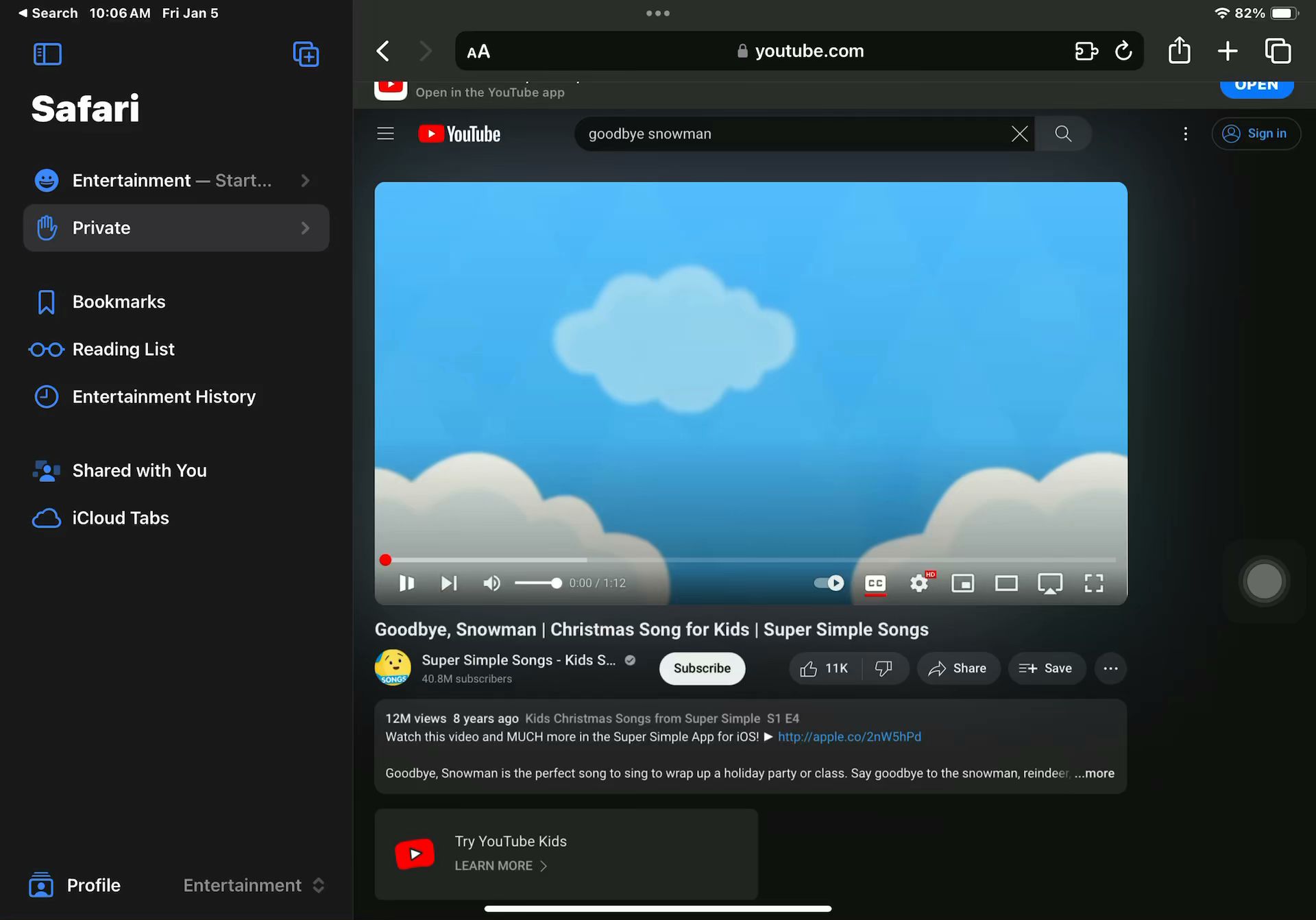Reload the youtube.com page
This screenshot has width=1316, height=920.
pyautogui.click(x=1123, y=51)
